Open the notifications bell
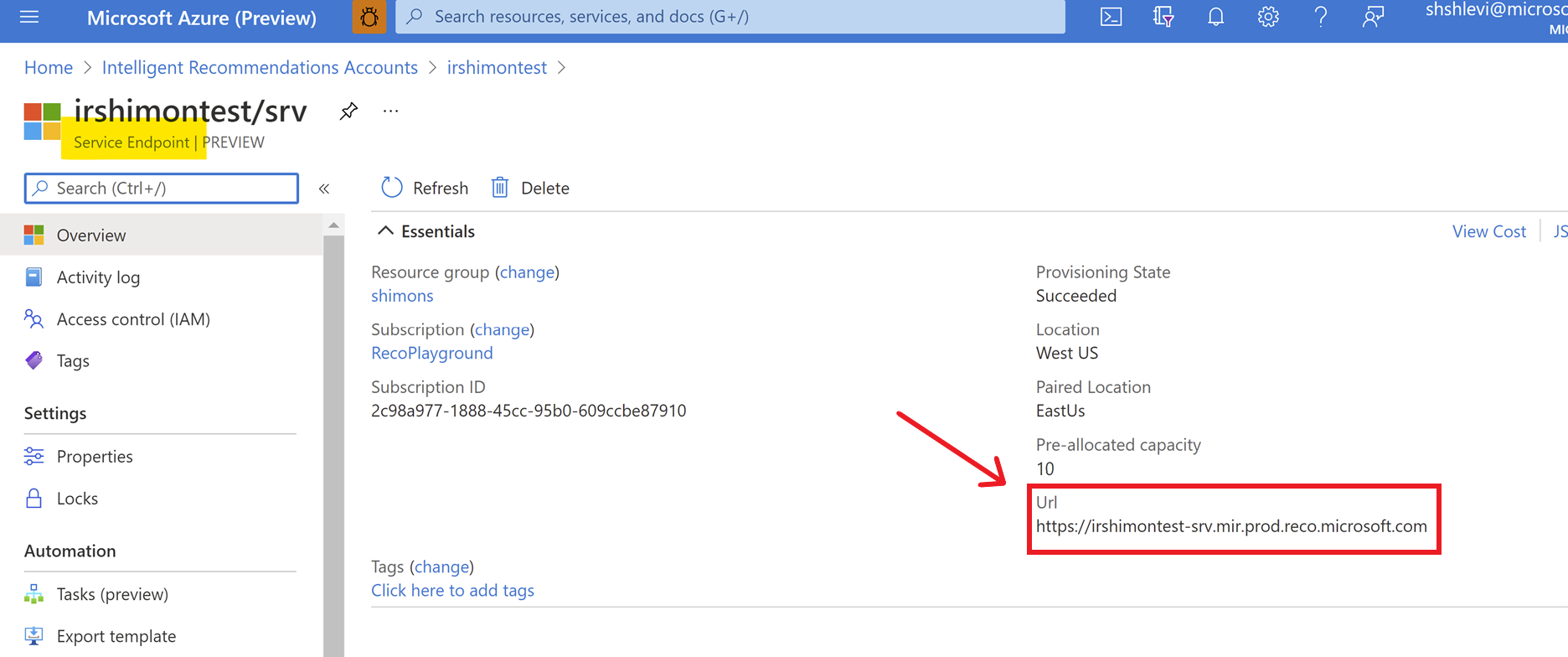 (1215, 17)
